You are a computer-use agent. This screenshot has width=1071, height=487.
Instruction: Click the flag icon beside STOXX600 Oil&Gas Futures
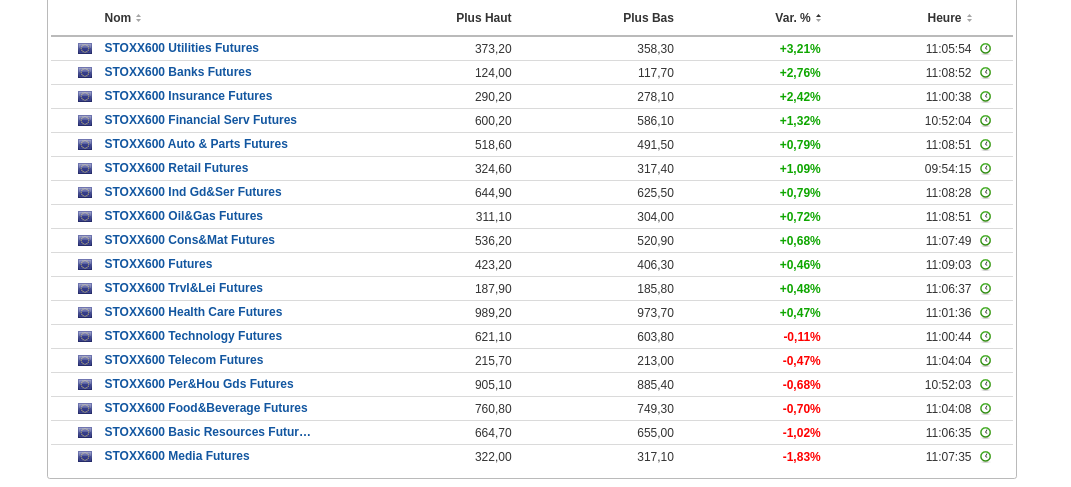pyautogui.click(x=85, y=217)
